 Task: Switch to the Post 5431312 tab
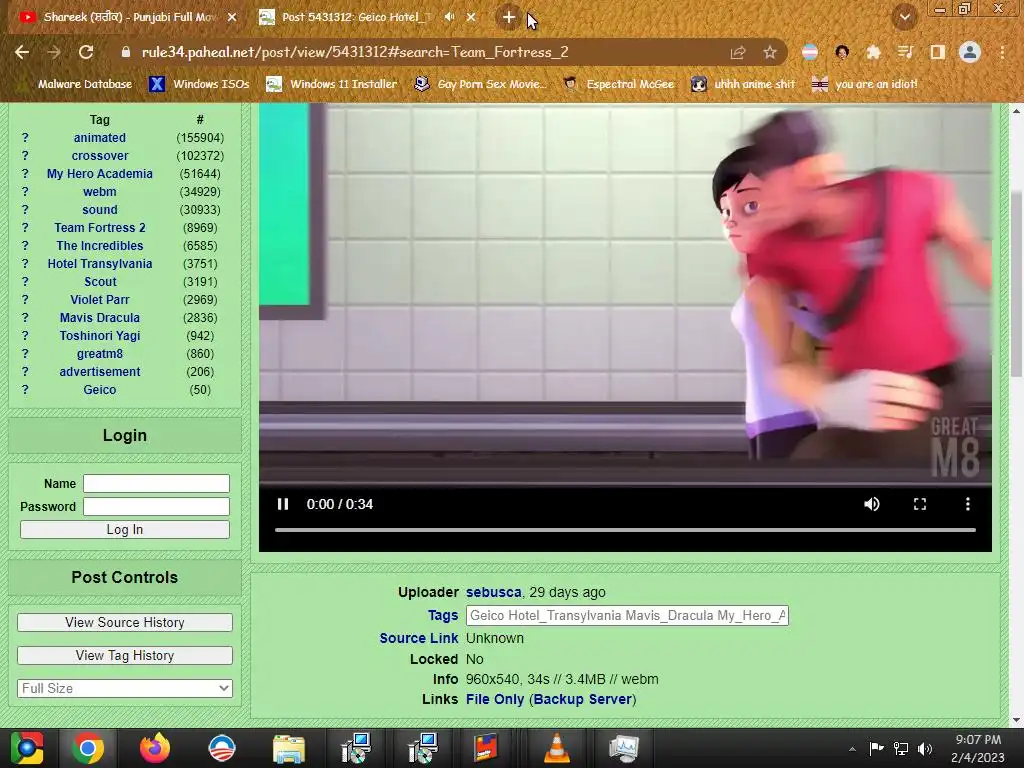point(356,17)
